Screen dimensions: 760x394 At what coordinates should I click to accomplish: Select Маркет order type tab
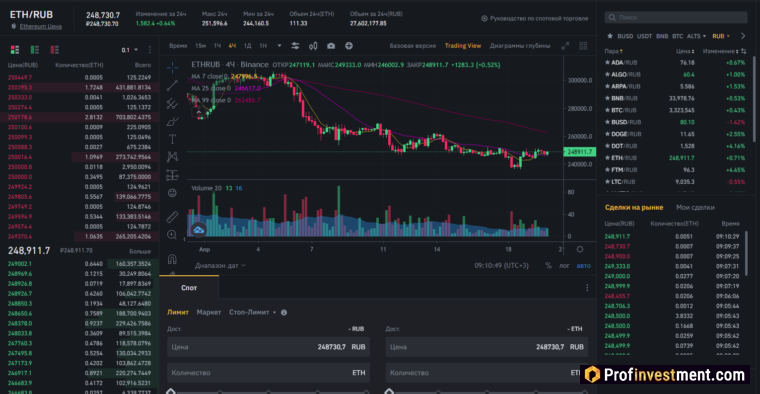[x=209, y=313]
